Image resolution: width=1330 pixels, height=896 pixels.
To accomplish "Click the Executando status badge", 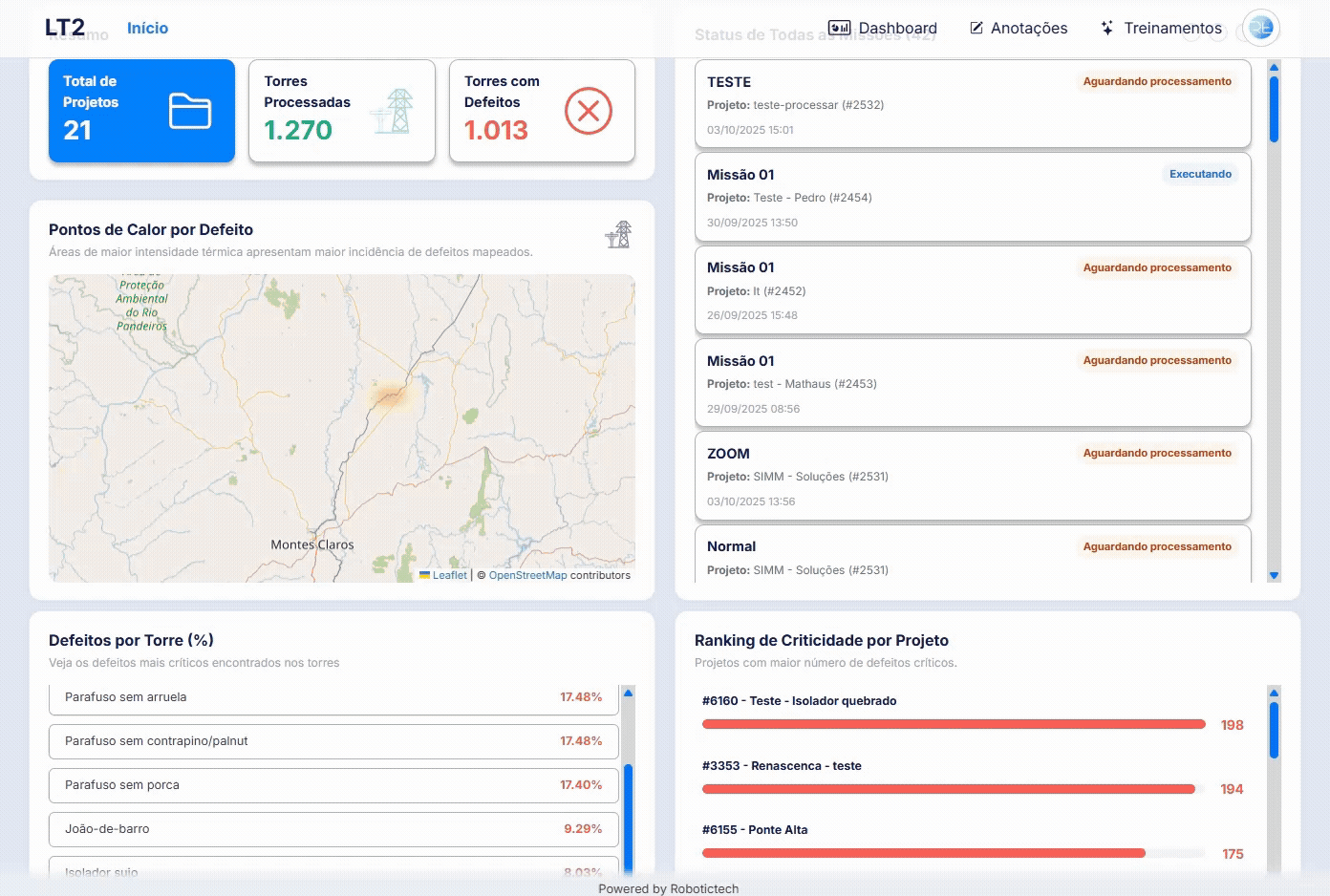I will (x=1200, y=174).
